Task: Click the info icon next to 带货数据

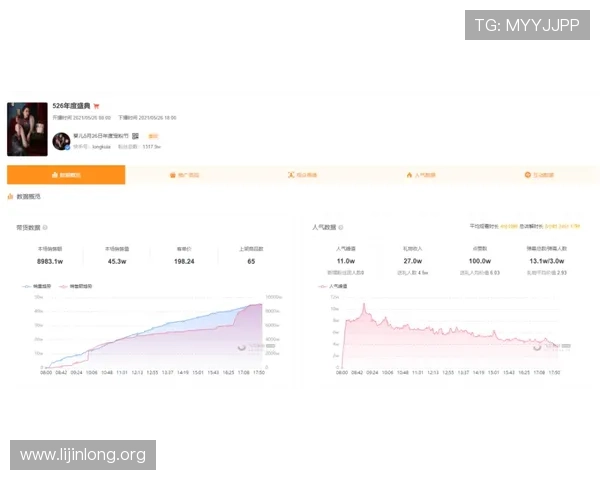Action: (45, 227)
